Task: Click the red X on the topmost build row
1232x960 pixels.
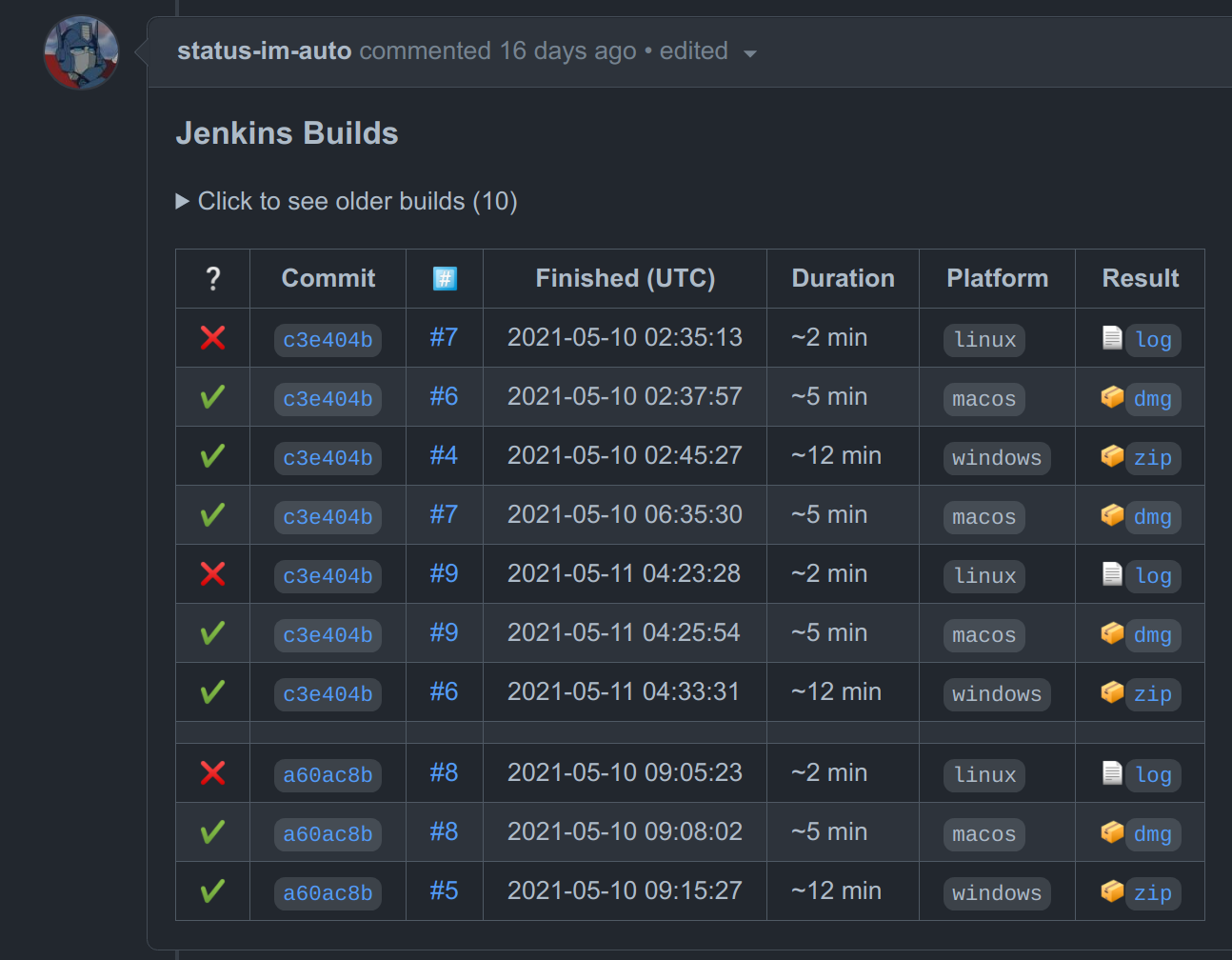Action: tap(211, 338)
